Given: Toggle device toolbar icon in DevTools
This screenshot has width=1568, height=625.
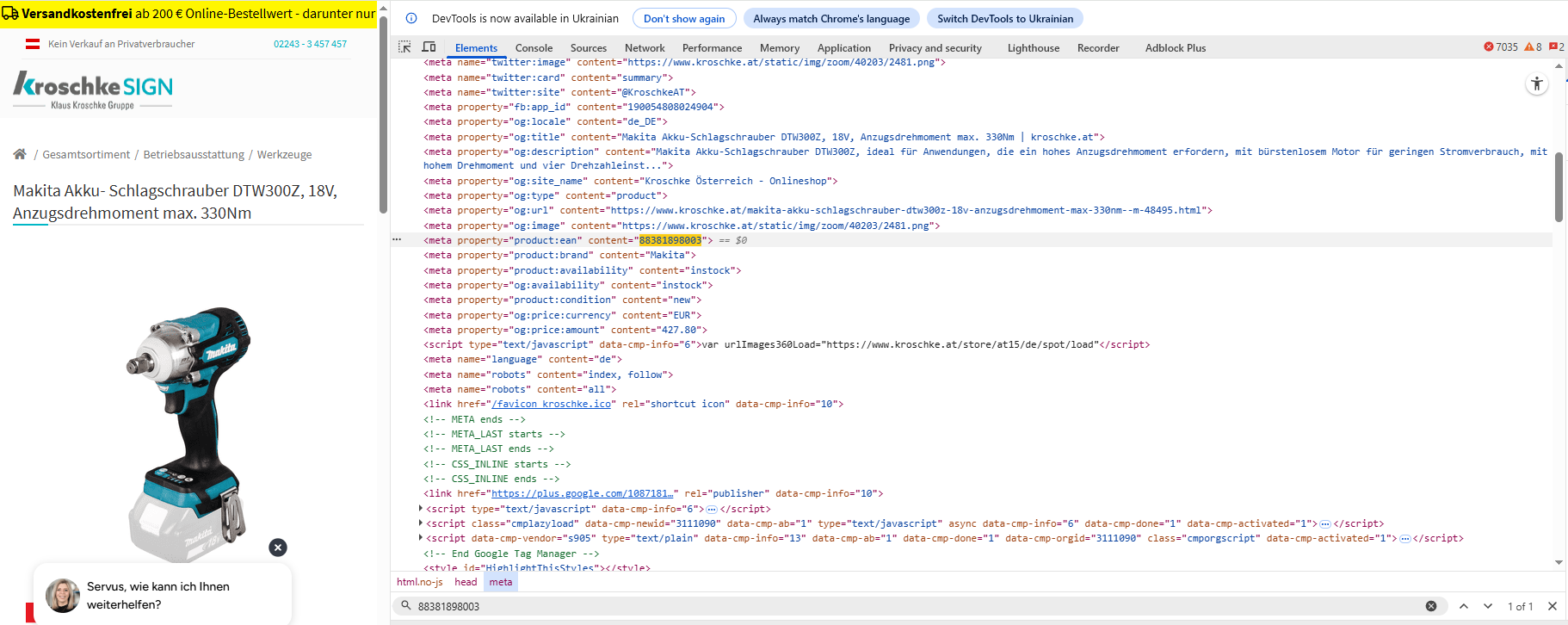Looking at the screenshot, I should point(429,47).
